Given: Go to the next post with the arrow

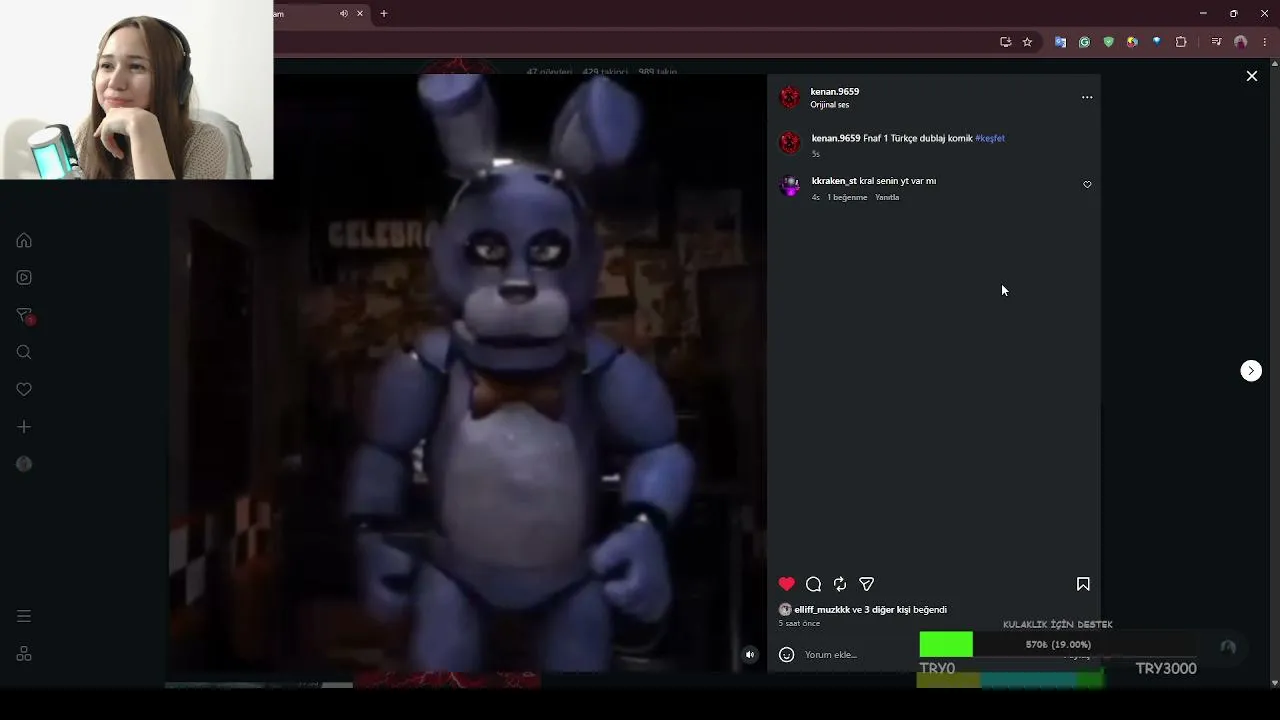Looking at the screenshot, I should coord(1251,371).
